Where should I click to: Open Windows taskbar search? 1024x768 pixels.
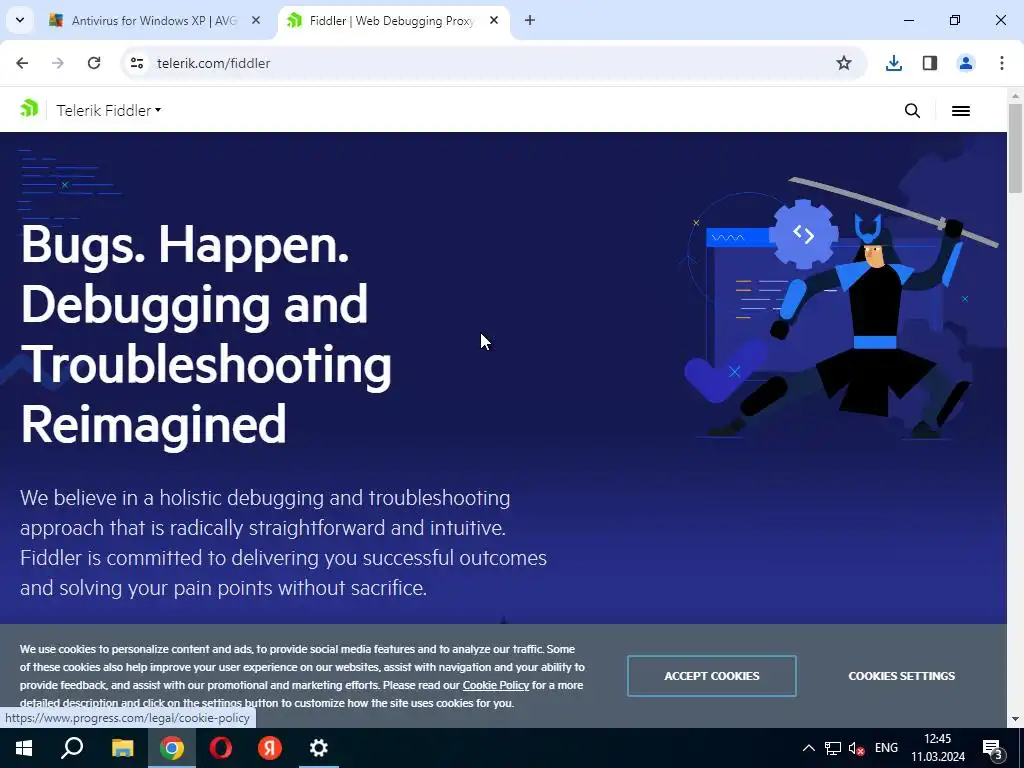pos(72,748)
